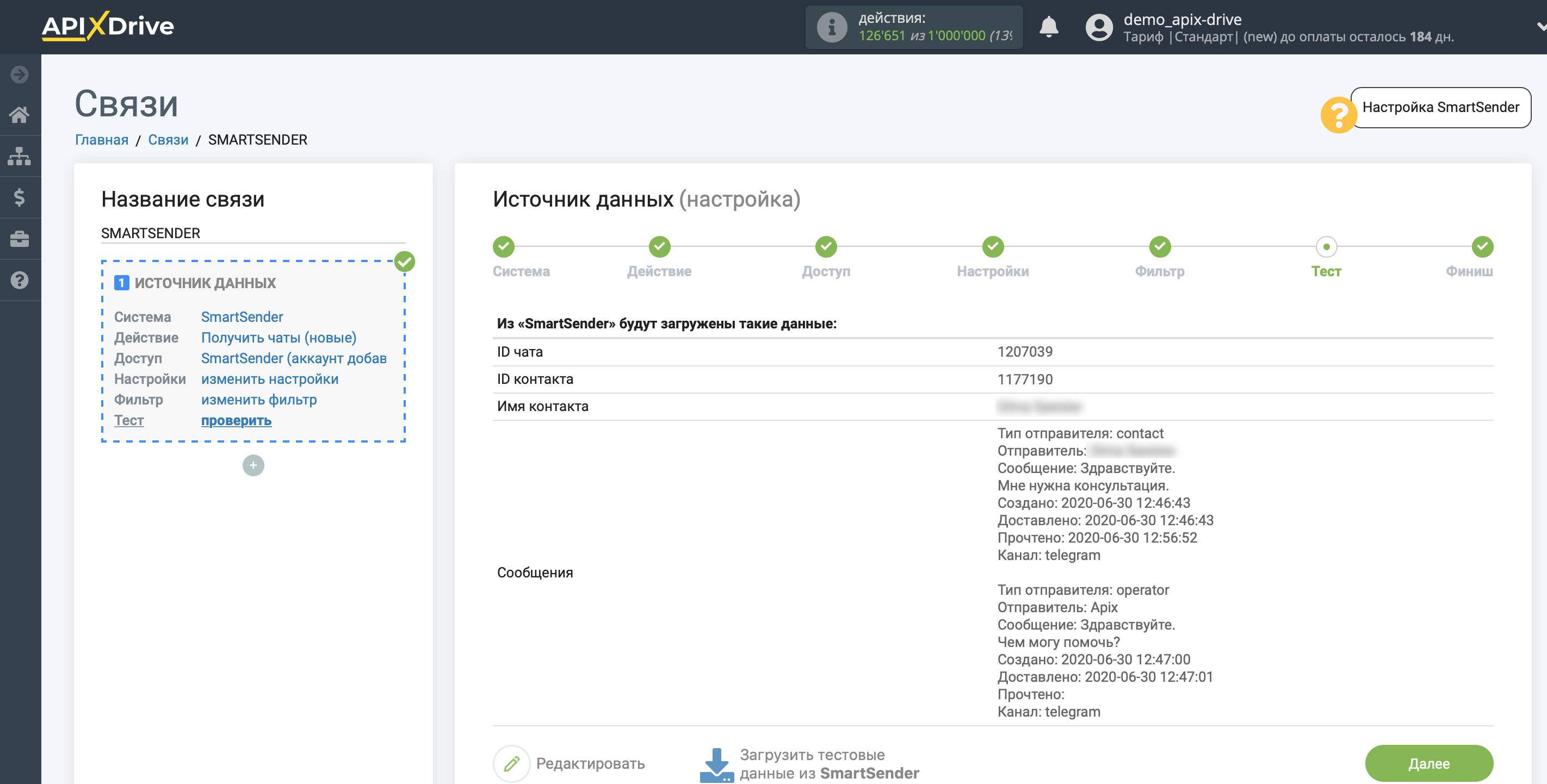Viewport: 1547px width, 784px height.
Task: Open the help question icon in the sidebar
Action: pos(20,281)
